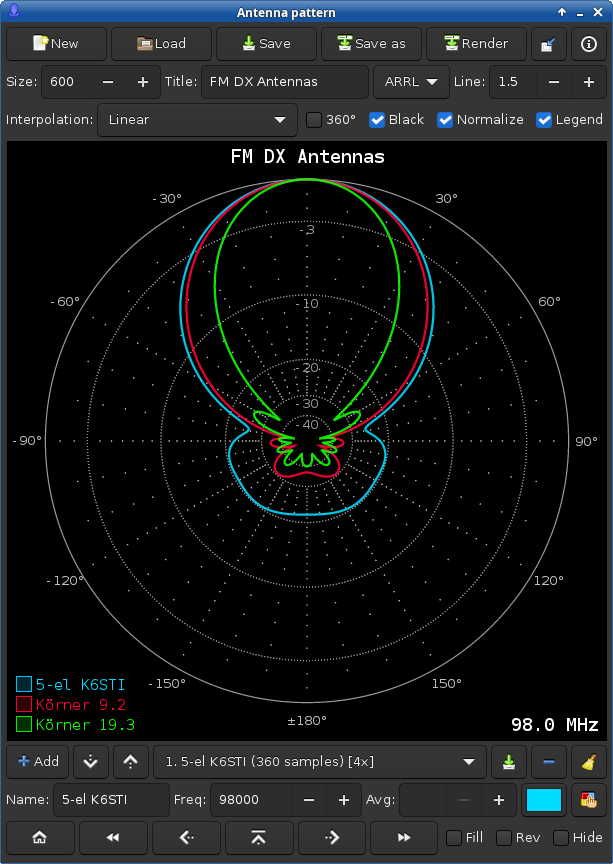Load an antenna pattern file
Viewport: 613px width, 864px height.
click(161, 44)
